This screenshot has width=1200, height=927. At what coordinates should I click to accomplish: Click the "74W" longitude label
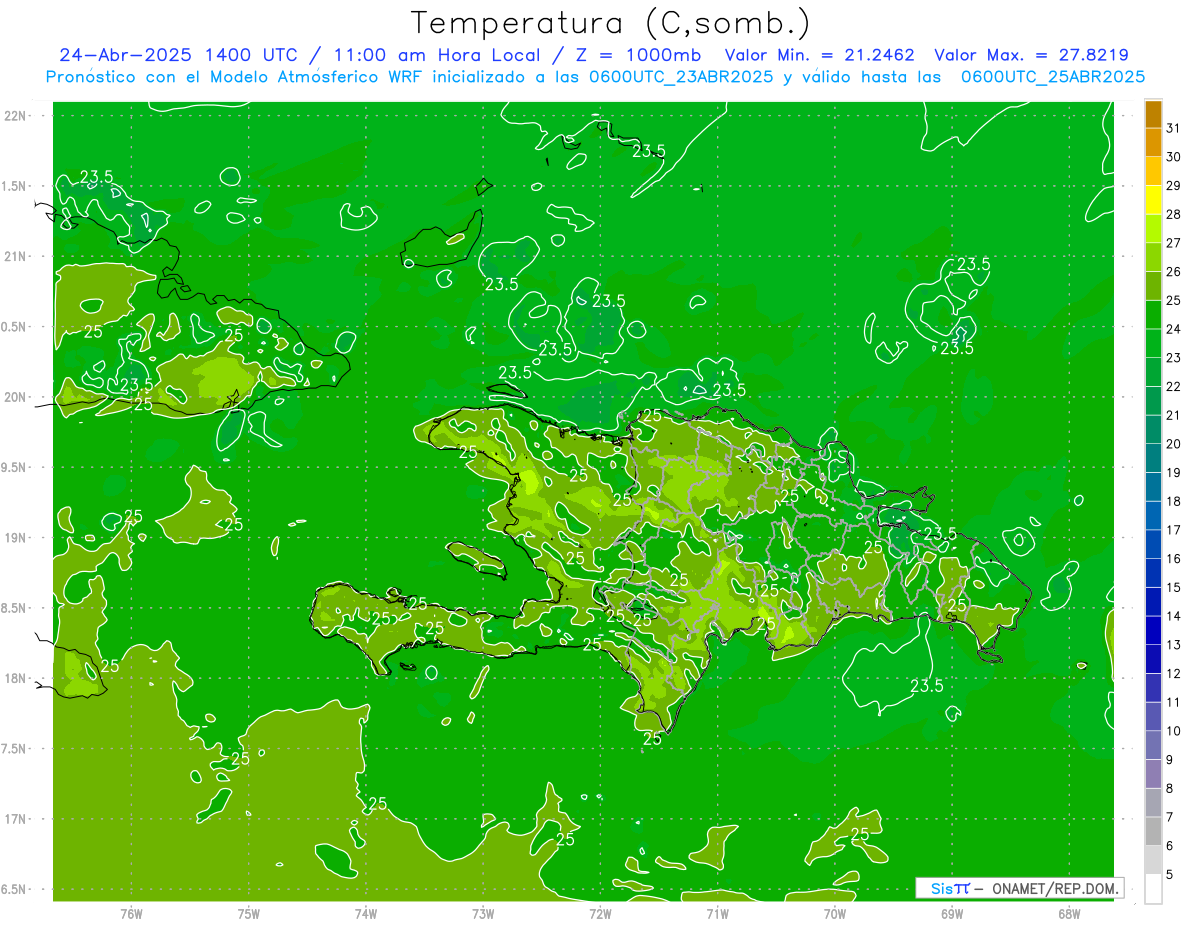point(366,913)
